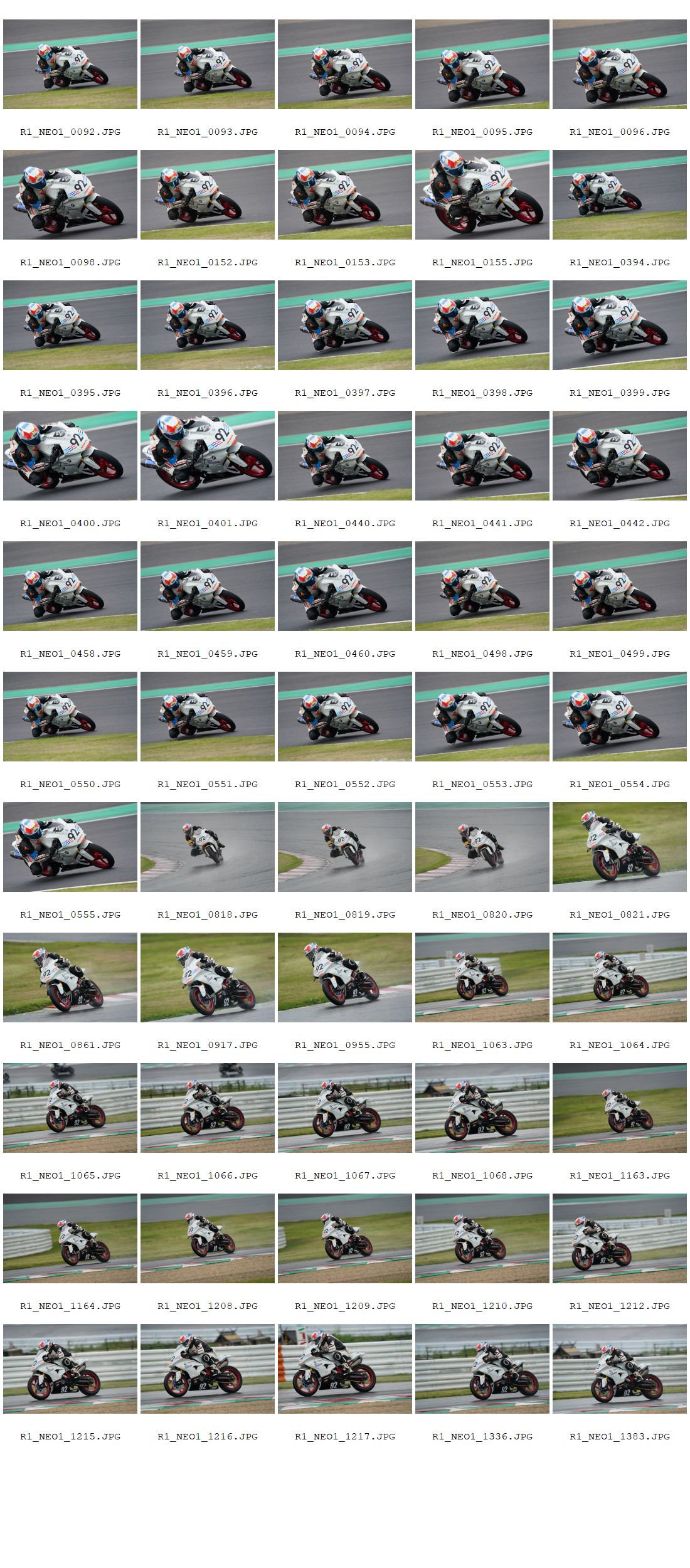
Task: Open wet track photo R1_NEO1_0818.JPG
Action: (208, 847)
